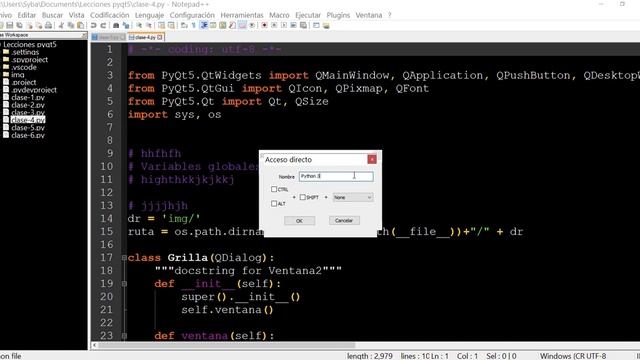Toggle word wrap toolbar icon
The height and width of the screenshot is (360, 640).
[x=183, y=25]
